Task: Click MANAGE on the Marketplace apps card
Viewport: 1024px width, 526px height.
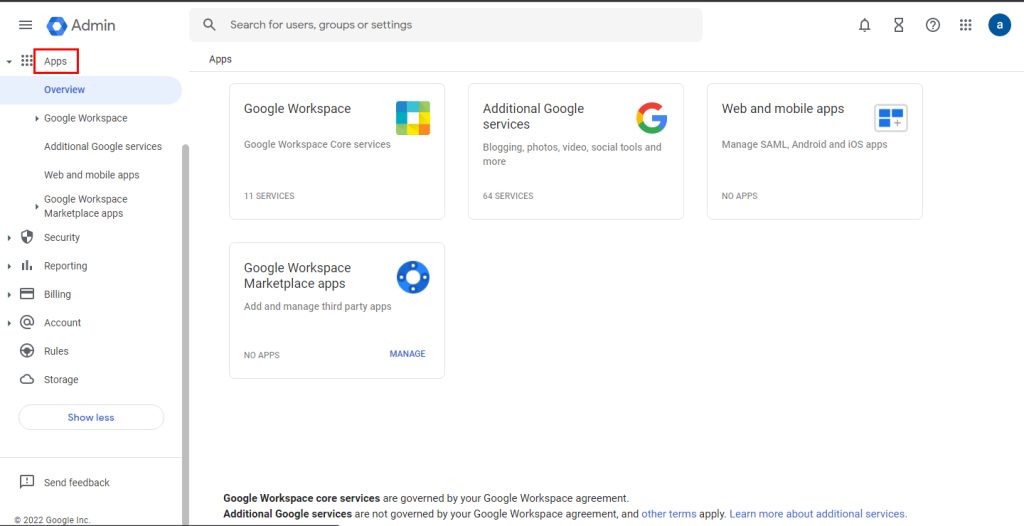Action: click(x=408, y=353)
